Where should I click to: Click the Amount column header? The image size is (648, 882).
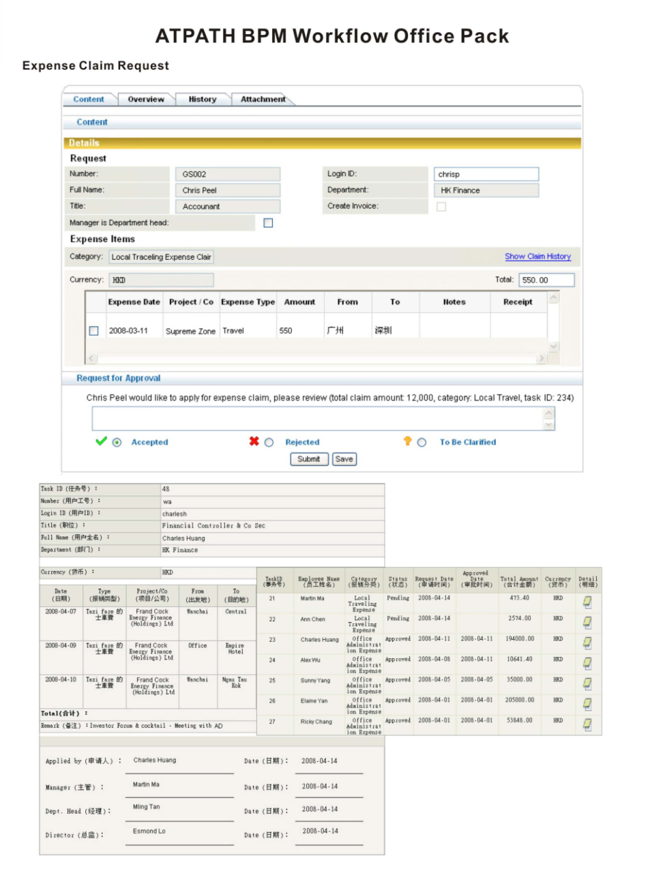tap(299, 302)
